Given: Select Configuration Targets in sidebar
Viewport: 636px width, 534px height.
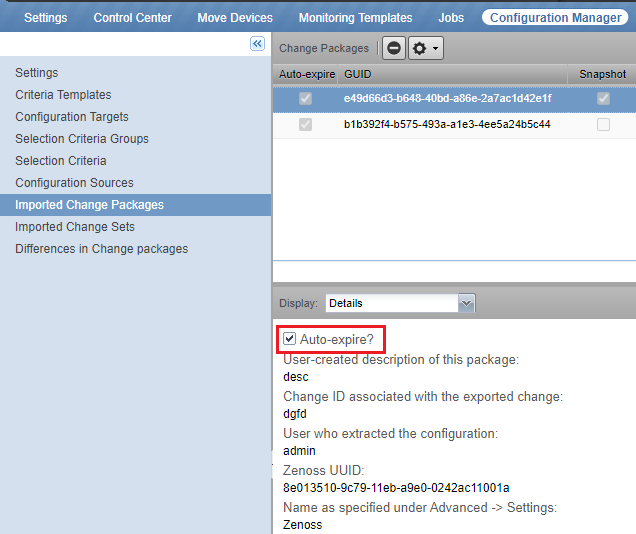Looking at the screenshot, I should coord(72,117).
